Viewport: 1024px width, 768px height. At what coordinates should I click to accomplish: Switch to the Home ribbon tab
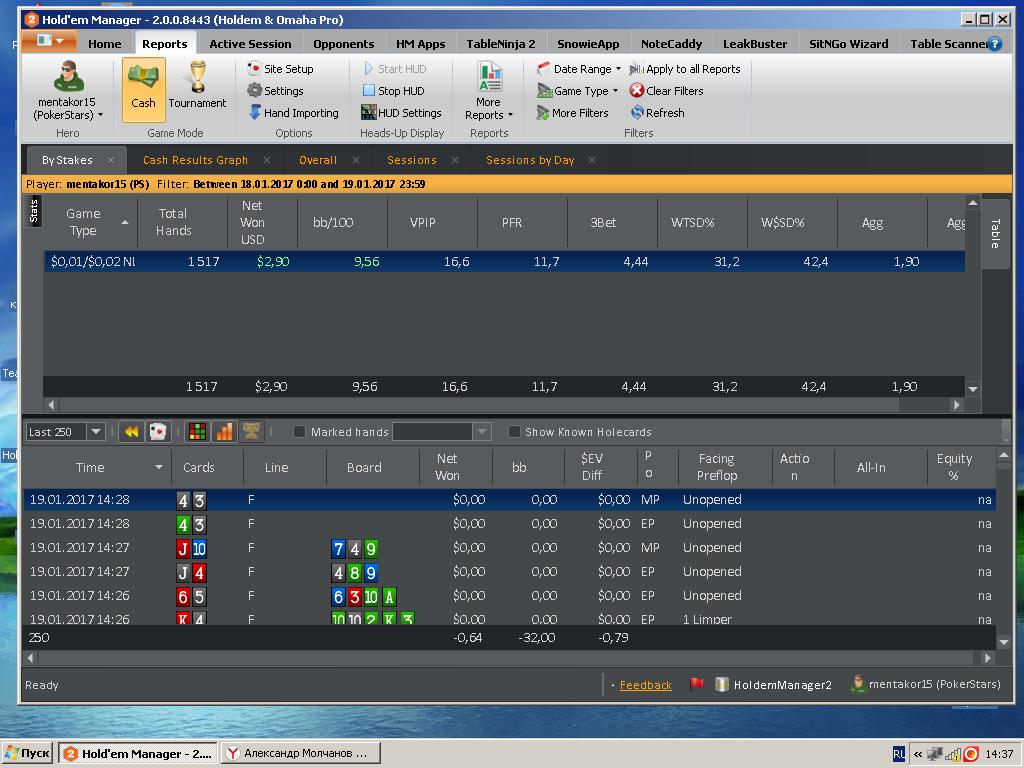coord(104,44)
